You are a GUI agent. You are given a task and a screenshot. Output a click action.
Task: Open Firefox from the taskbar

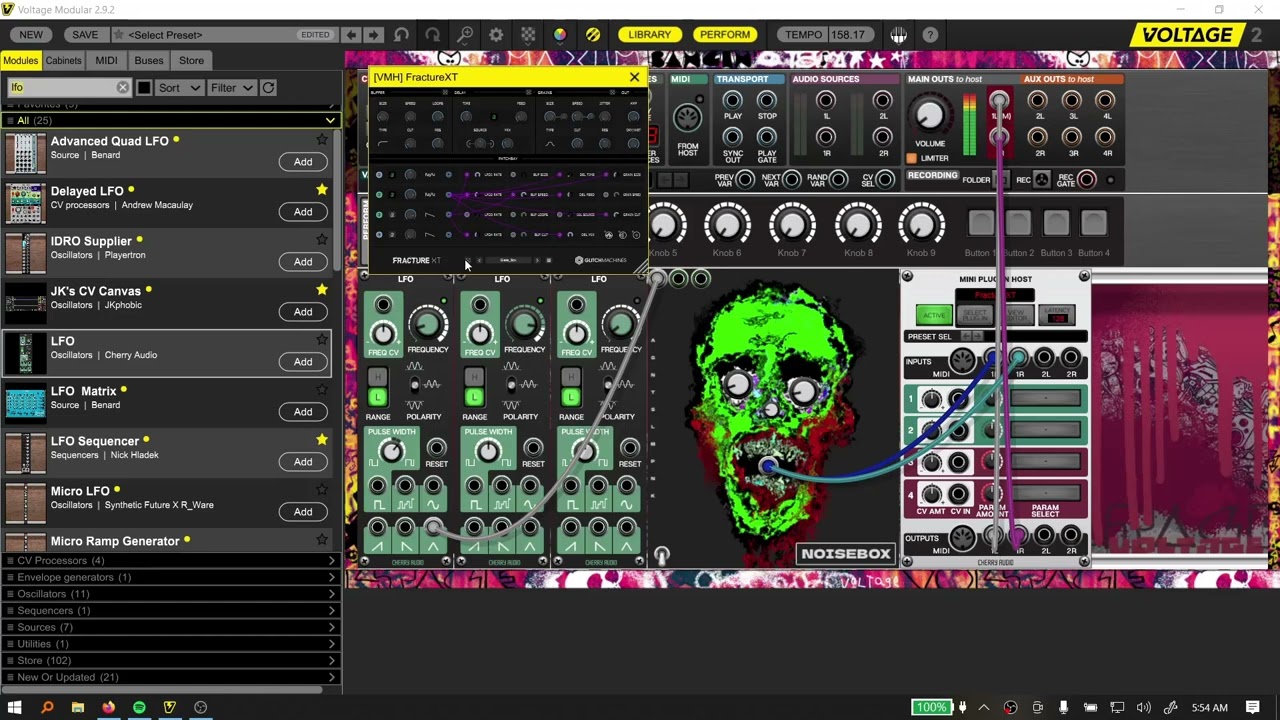point(108,707)
